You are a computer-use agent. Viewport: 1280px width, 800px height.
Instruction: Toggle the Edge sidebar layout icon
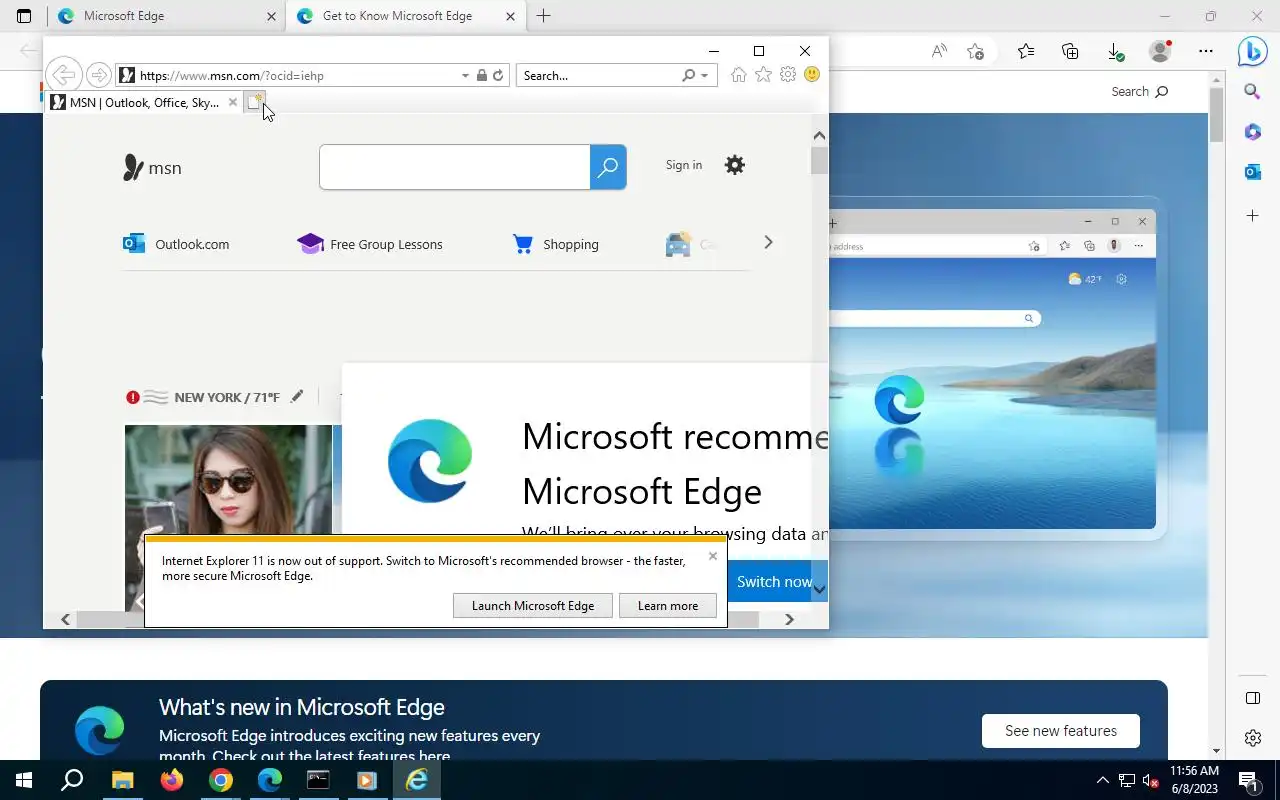[1252, 698]
